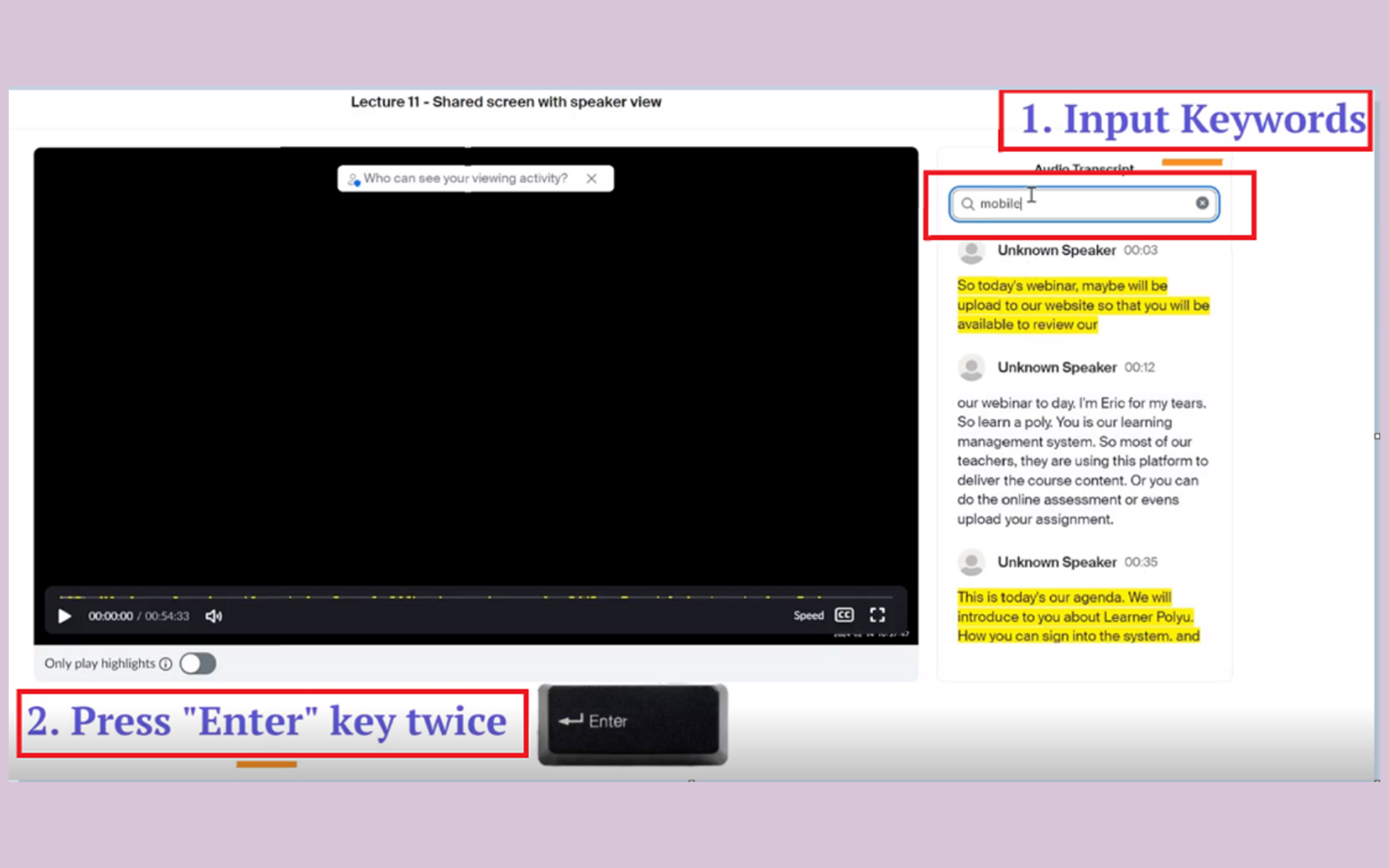Close the viewing activity notice

[591, 178]
